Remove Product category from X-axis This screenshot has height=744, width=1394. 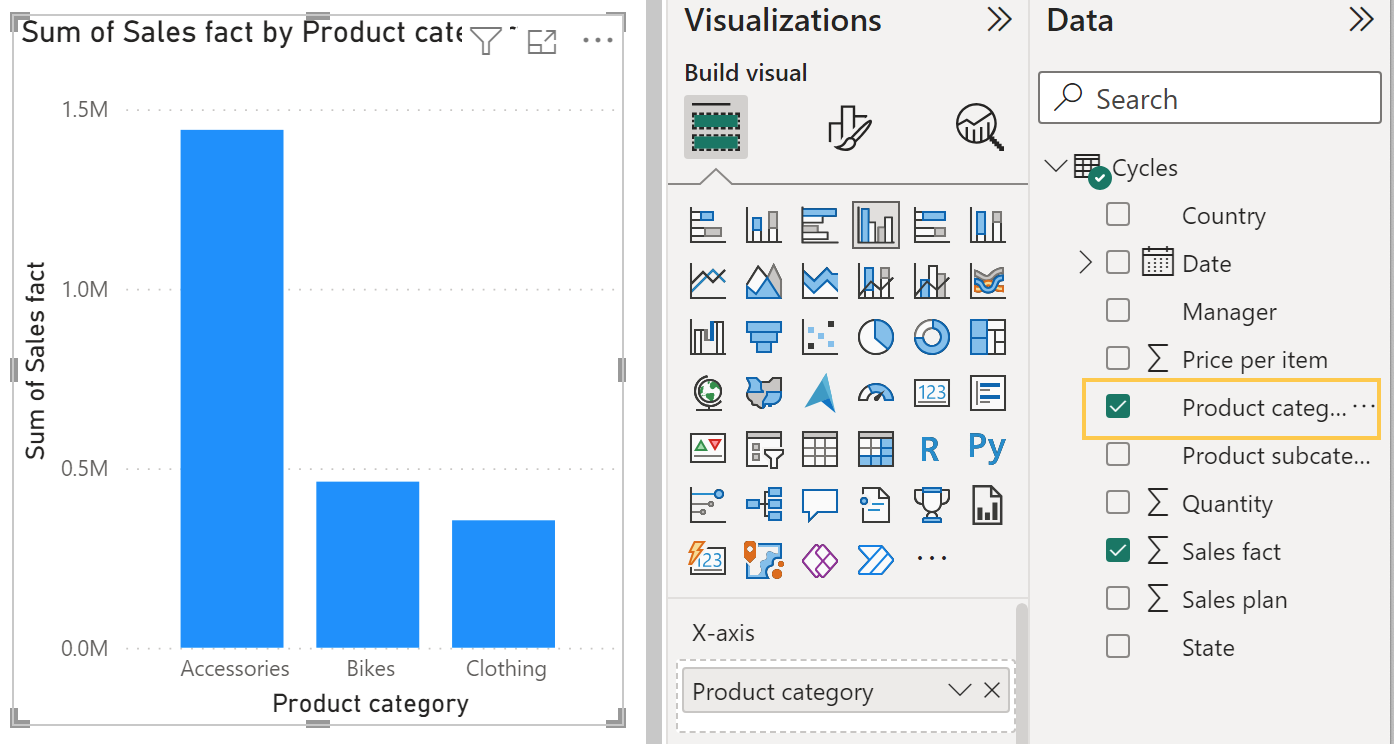(992, 690)
